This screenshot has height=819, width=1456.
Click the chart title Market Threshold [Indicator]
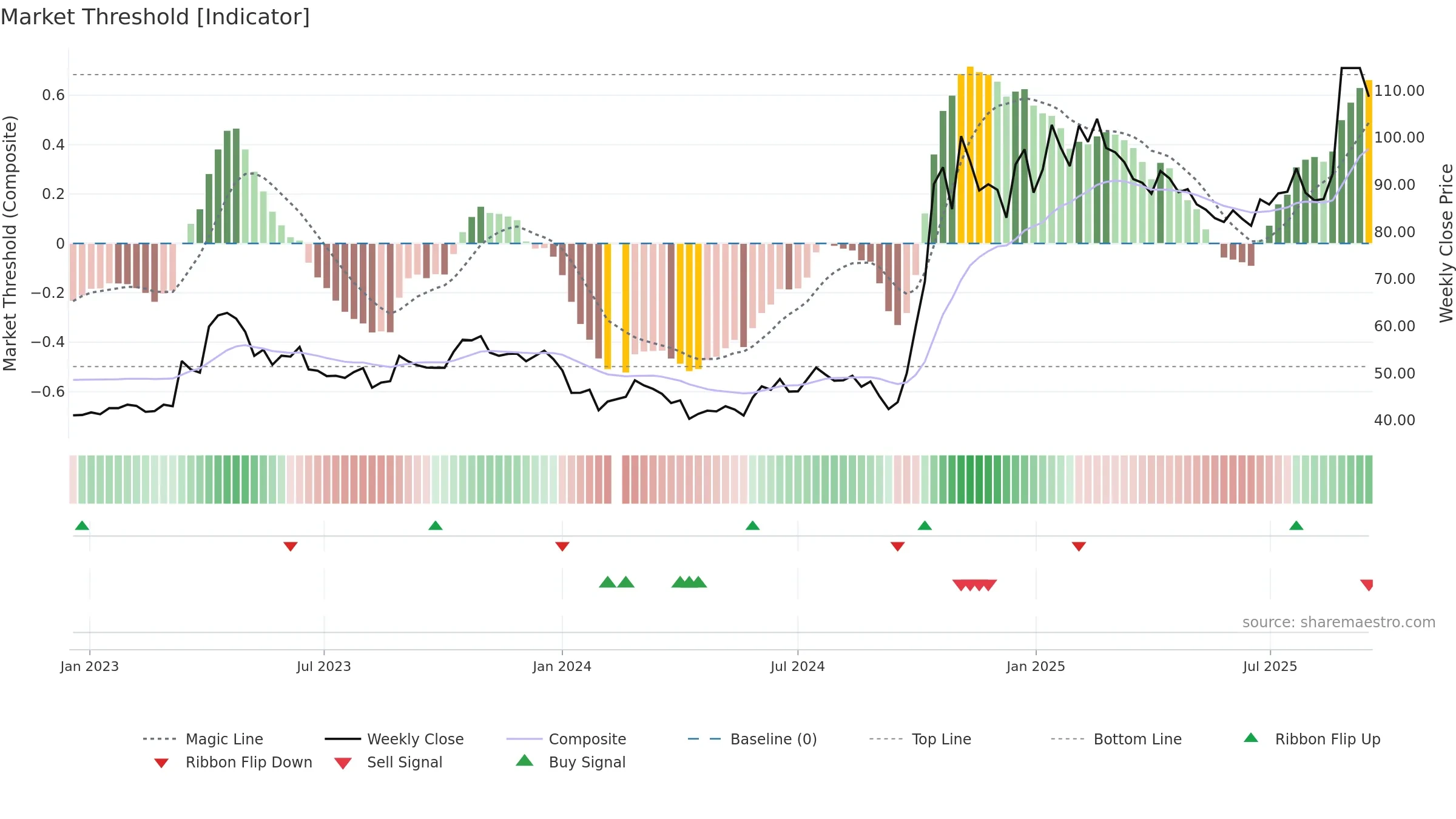coord(155,17)
